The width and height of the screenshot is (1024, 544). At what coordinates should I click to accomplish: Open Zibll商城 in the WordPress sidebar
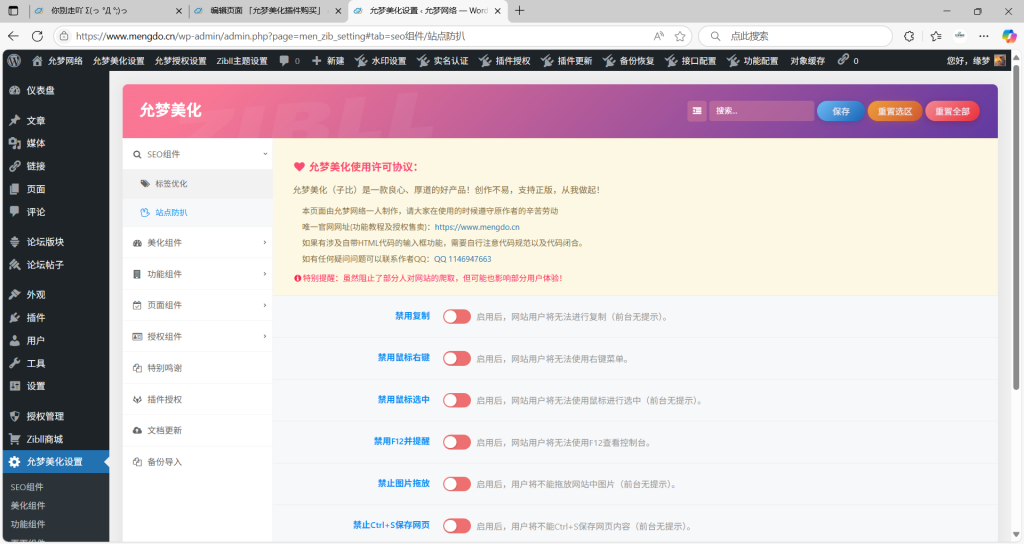(56, 440)
